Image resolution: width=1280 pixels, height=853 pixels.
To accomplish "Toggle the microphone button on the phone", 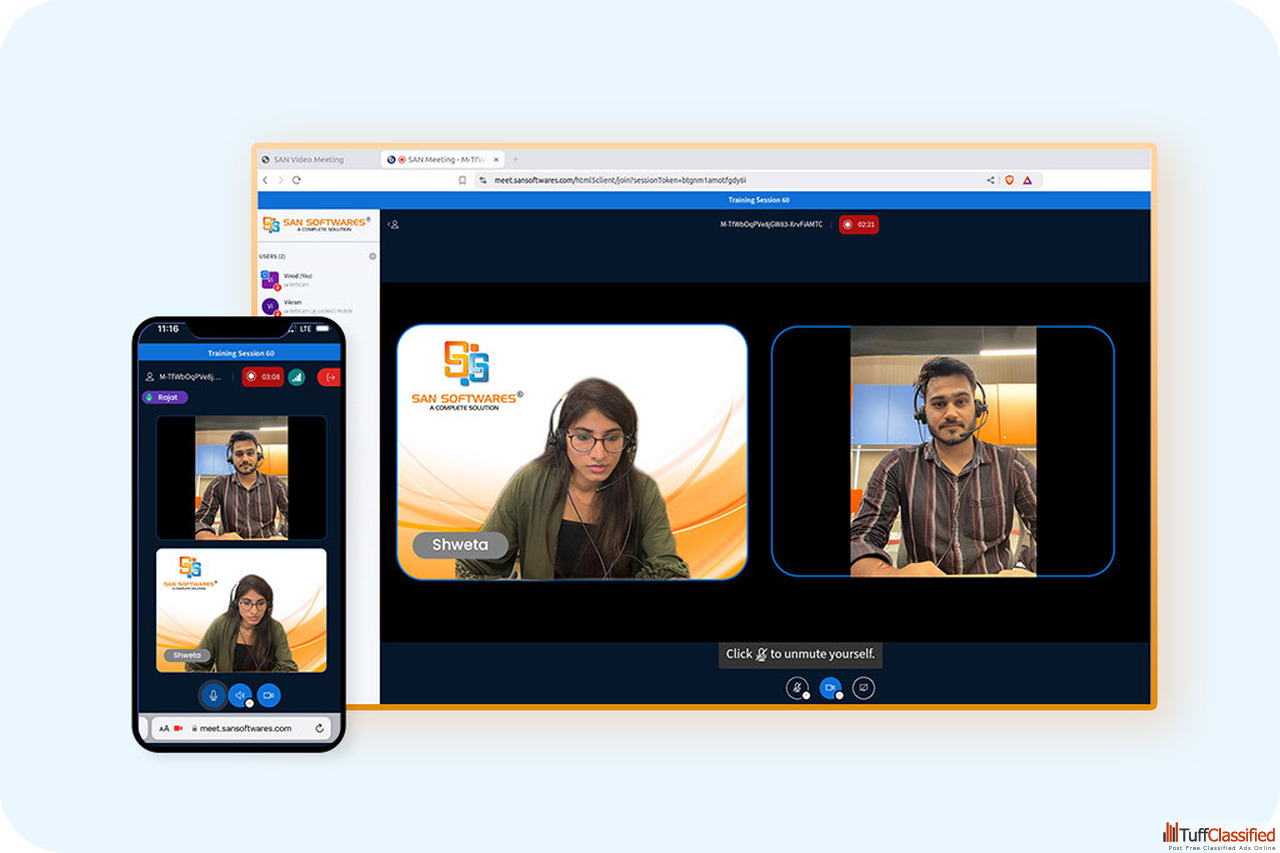I will tap(212, 695).
